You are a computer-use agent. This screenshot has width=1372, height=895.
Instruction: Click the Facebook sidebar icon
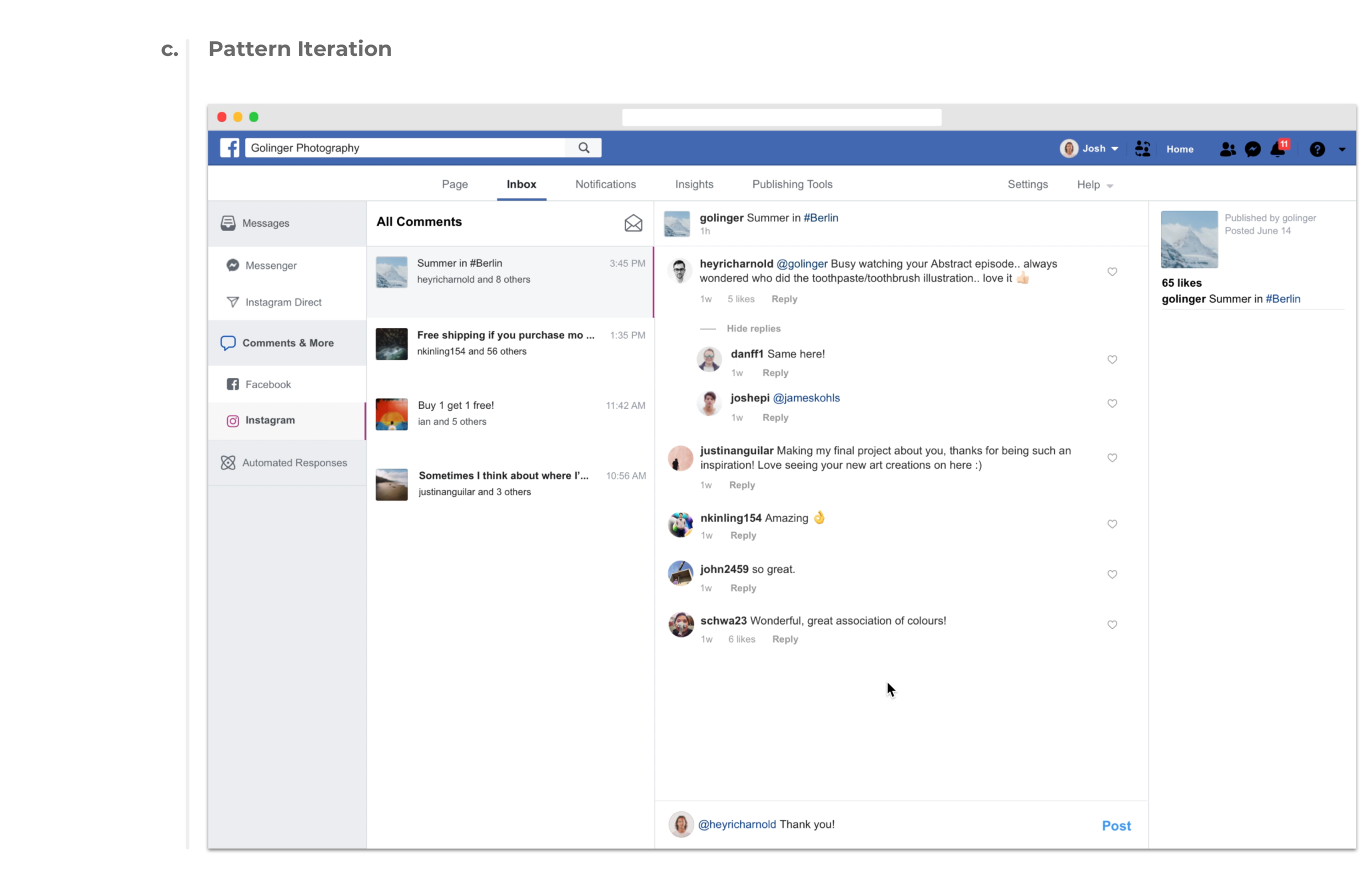pyautogui.click(x=232, y=385)
